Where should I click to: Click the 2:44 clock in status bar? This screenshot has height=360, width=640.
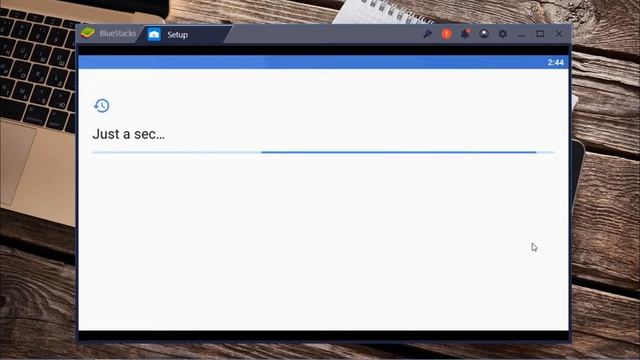(556, 62)
